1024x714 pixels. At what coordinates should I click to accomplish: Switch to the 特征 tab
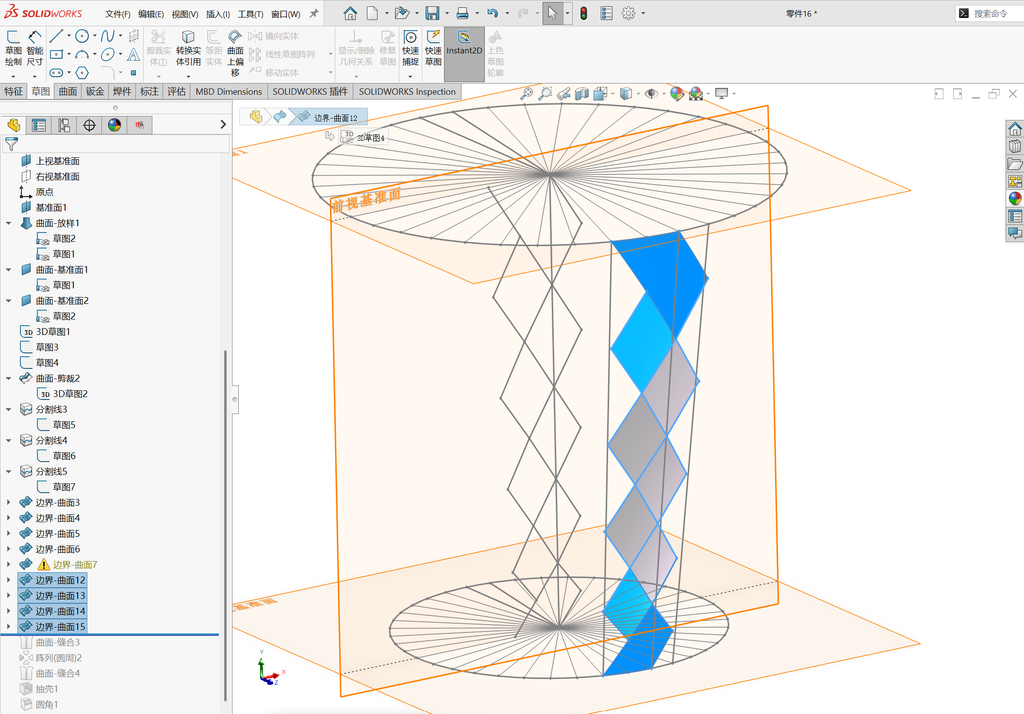pos(13,91)
